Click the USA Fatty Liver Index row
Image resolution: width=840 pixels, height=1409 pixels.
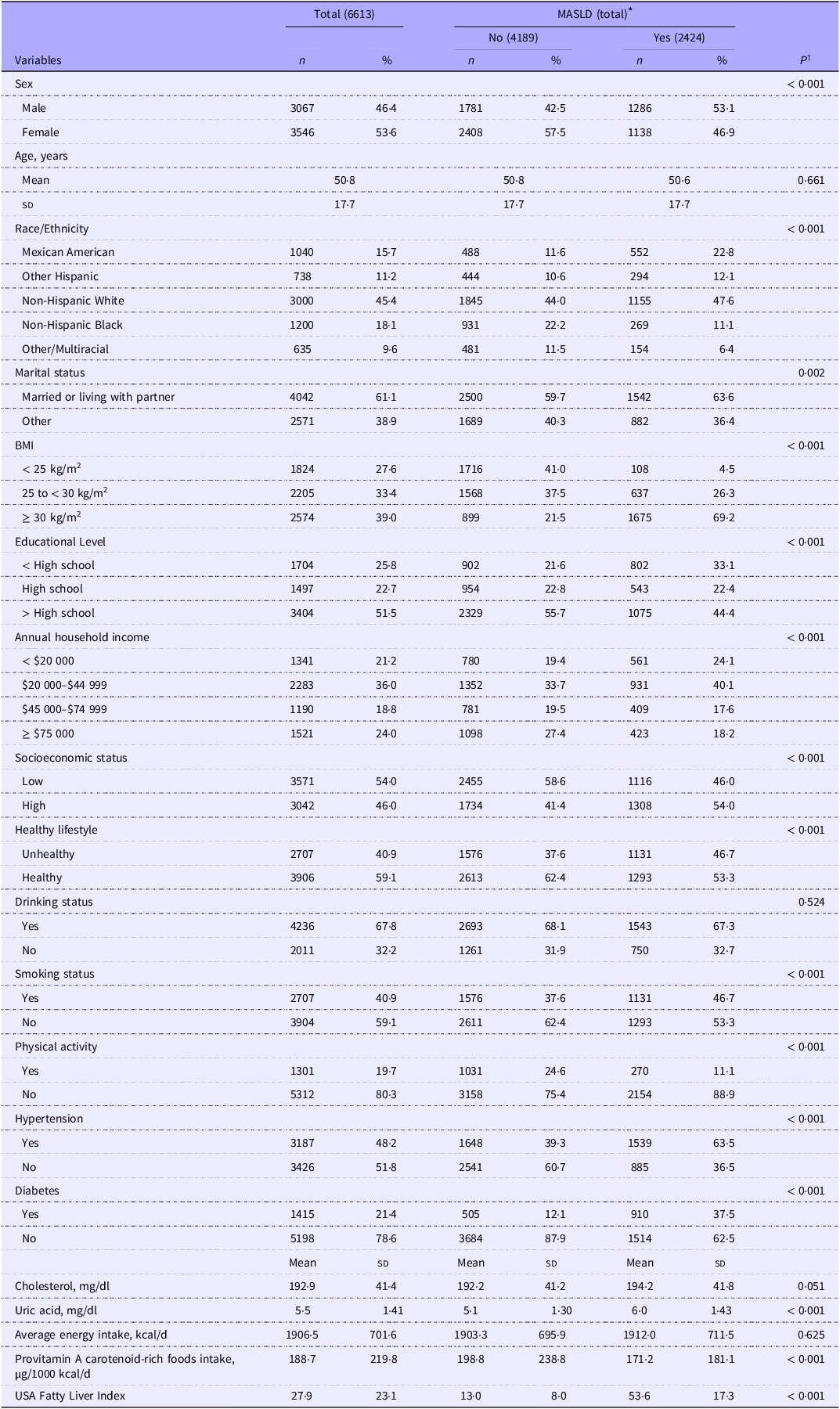[420, 1396]
